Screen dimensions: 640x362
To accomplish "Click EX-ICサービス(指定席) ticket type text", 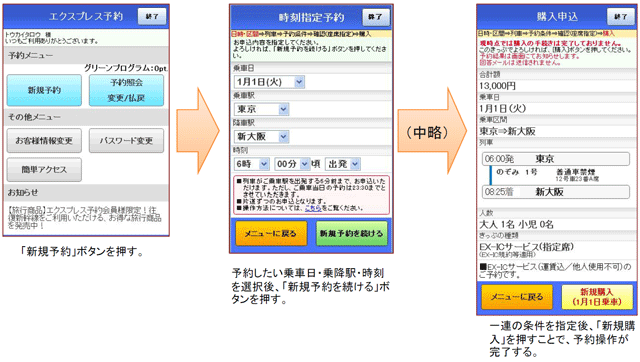I will pos(527,247).
